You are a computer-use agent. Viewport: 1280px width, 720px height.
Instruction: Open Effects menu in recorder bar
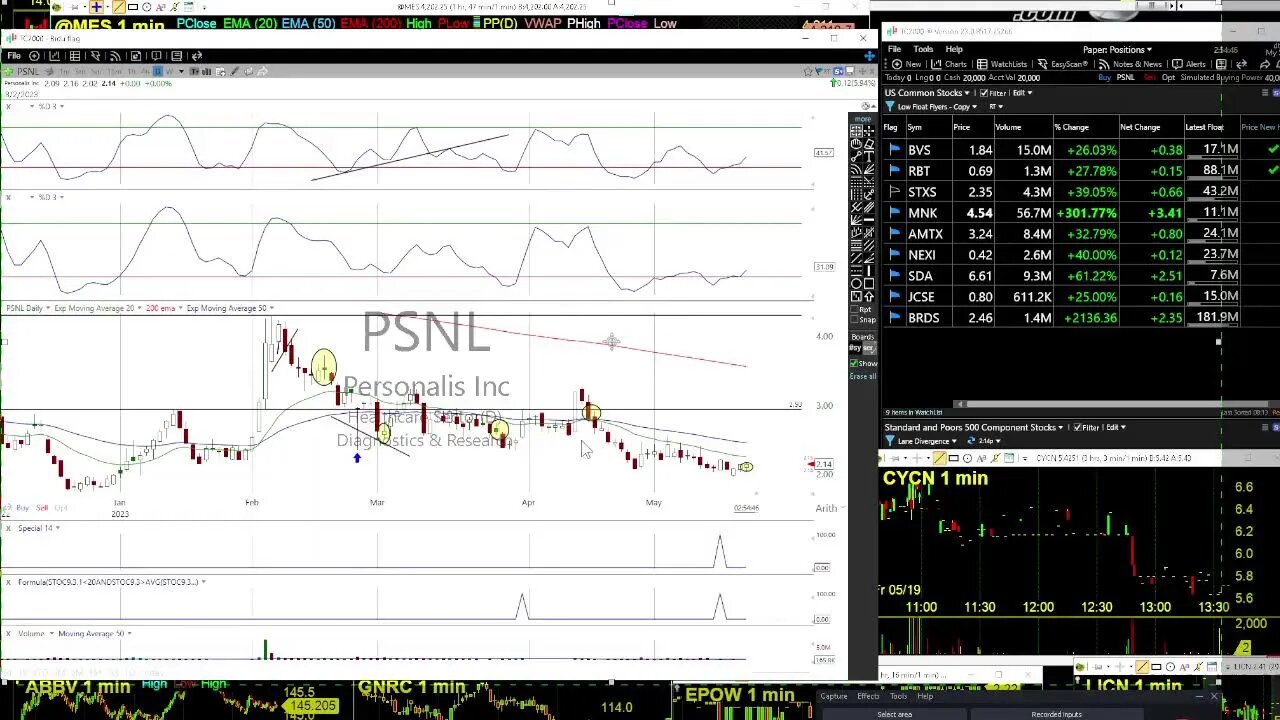[867, 697]
